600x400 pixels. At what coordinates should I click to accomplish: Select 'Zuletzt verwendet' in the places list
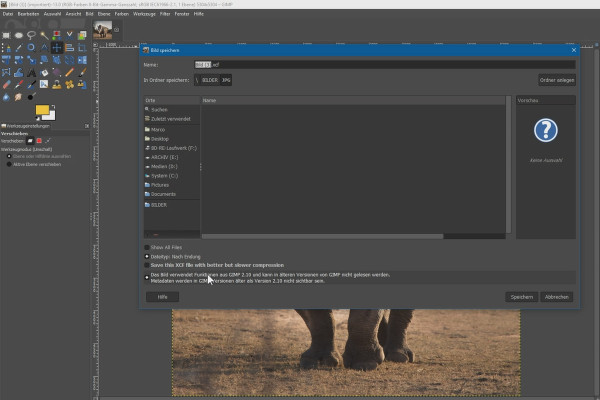coord(172,119)
